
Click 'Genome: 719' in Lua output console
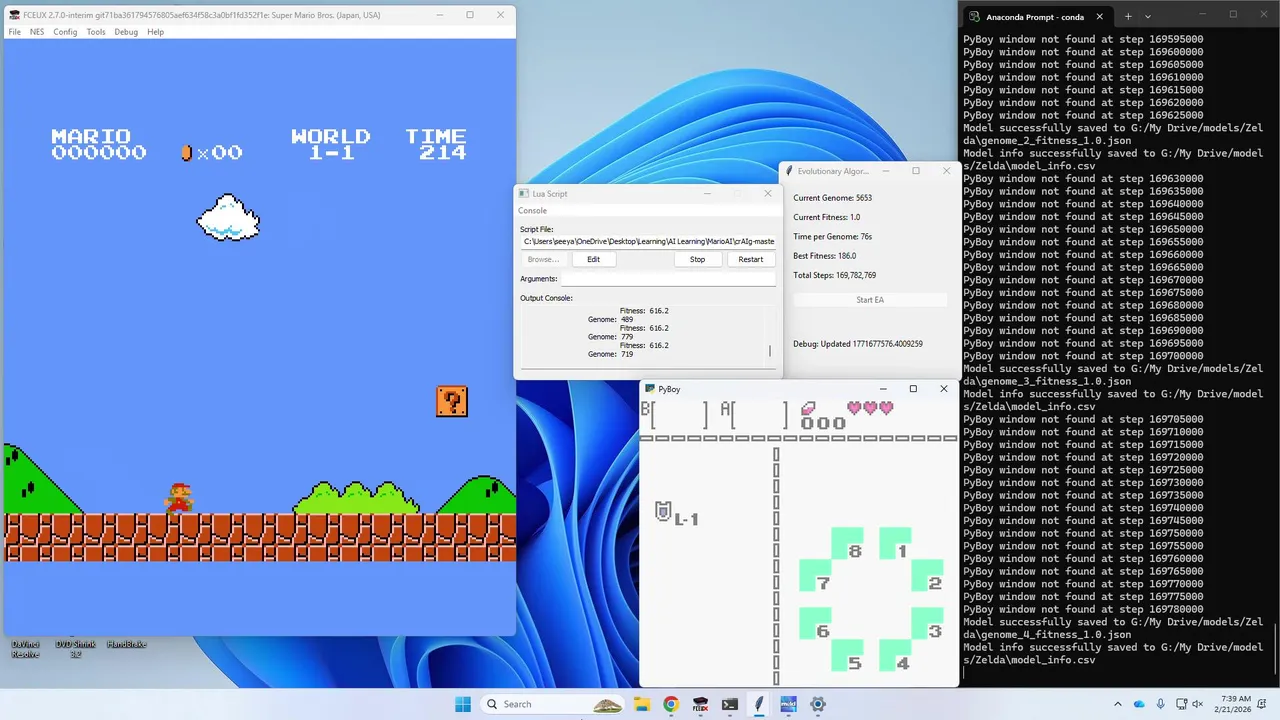[x=610, y=354]
